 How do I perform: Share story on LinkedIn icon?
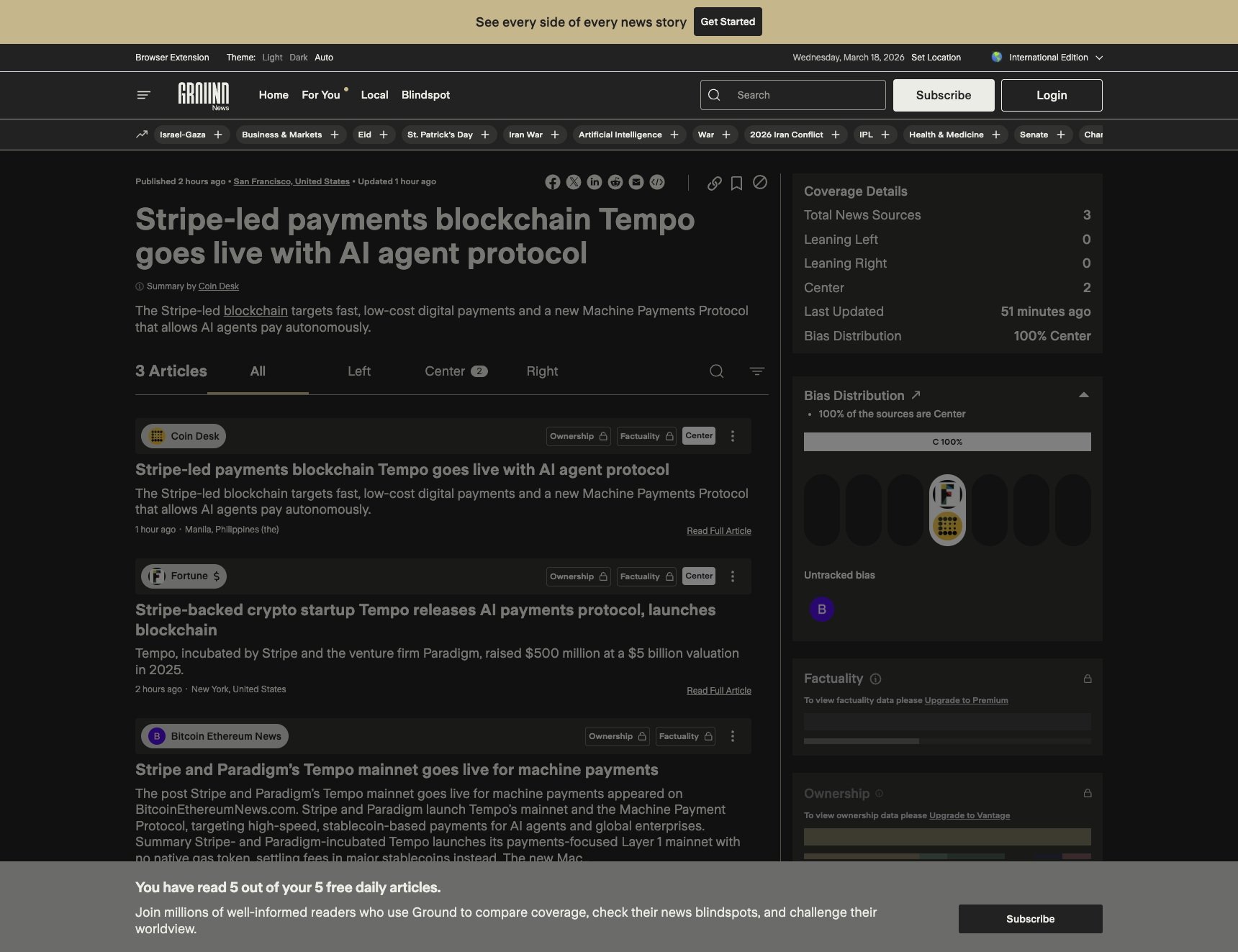click(x=595, y=183)
